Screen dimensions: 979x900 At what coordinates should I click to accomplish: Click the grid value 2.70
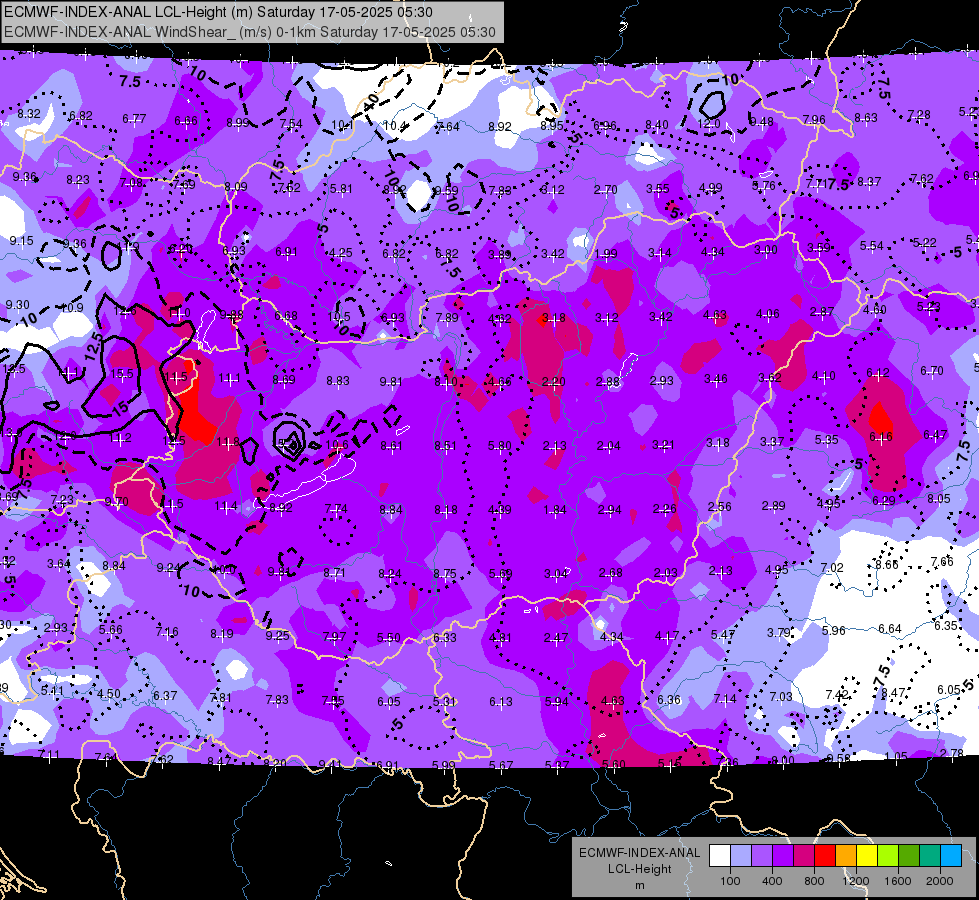606,189
